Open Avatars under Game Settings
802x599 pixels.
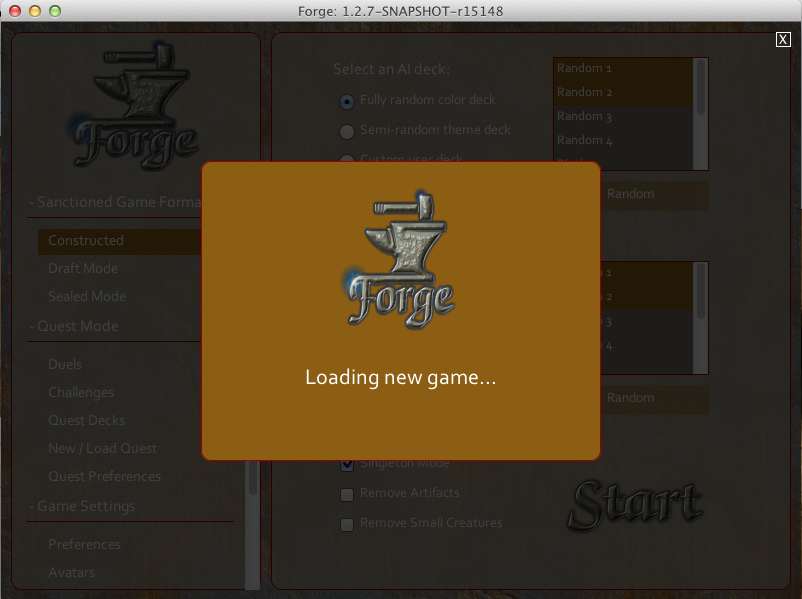[x=72, y=573]
